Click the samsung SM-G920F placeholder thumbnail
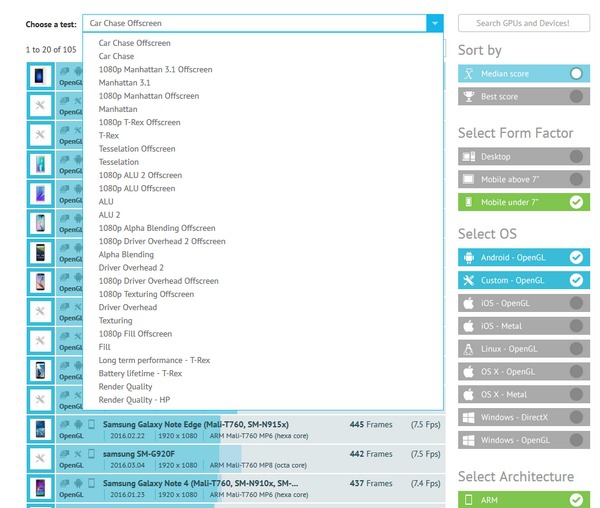The height and width of the screenshot is (508, 600). click(40, 458)
